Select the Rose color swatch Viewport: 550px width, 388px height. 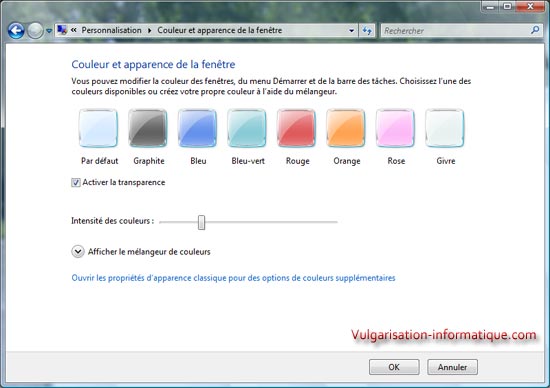coord(395,128)
